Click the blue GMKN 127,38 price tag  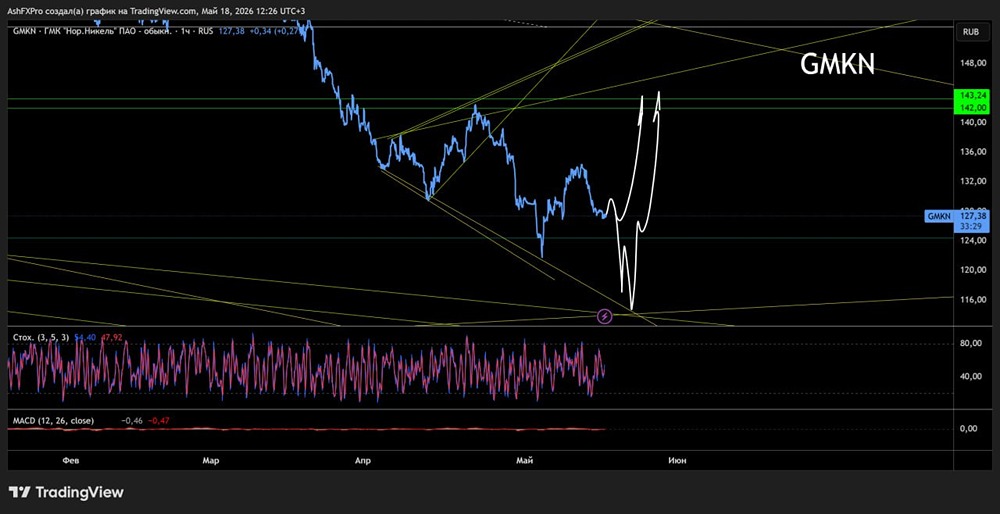coord(957,217)
